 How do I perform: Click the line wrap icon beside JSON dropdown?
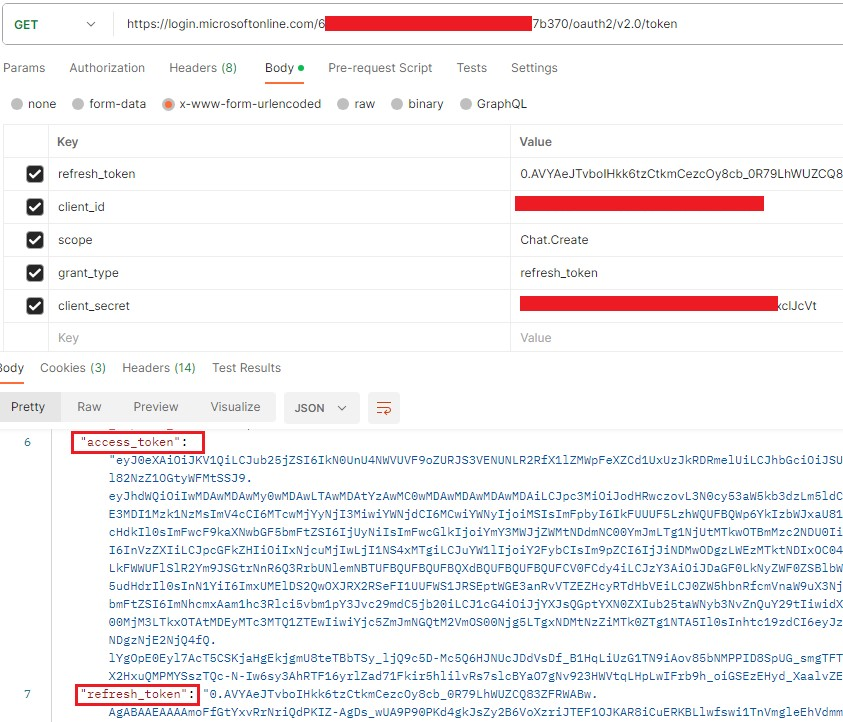tap(384, 407)
